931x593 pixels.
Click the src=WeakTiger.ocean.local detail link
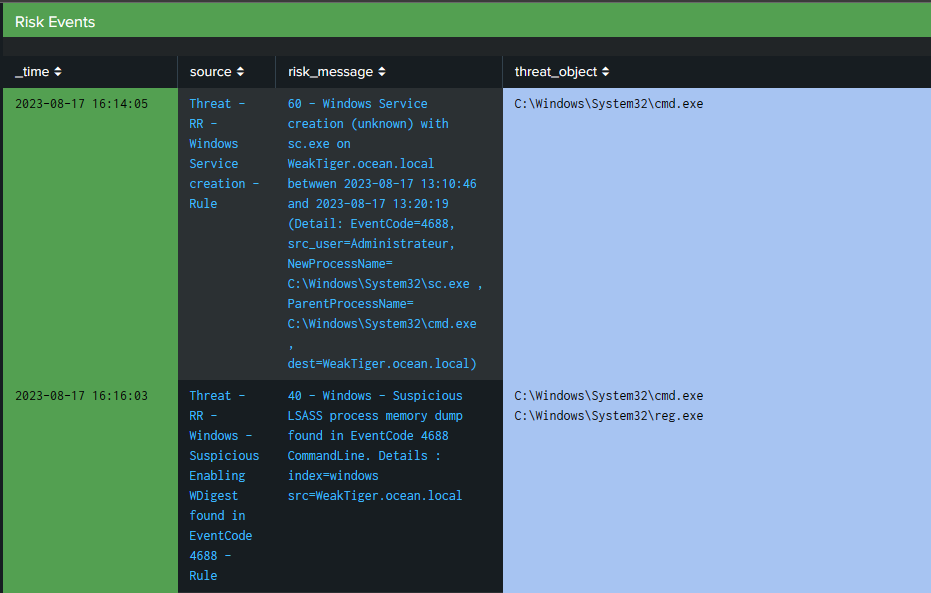tap(375, 495)
